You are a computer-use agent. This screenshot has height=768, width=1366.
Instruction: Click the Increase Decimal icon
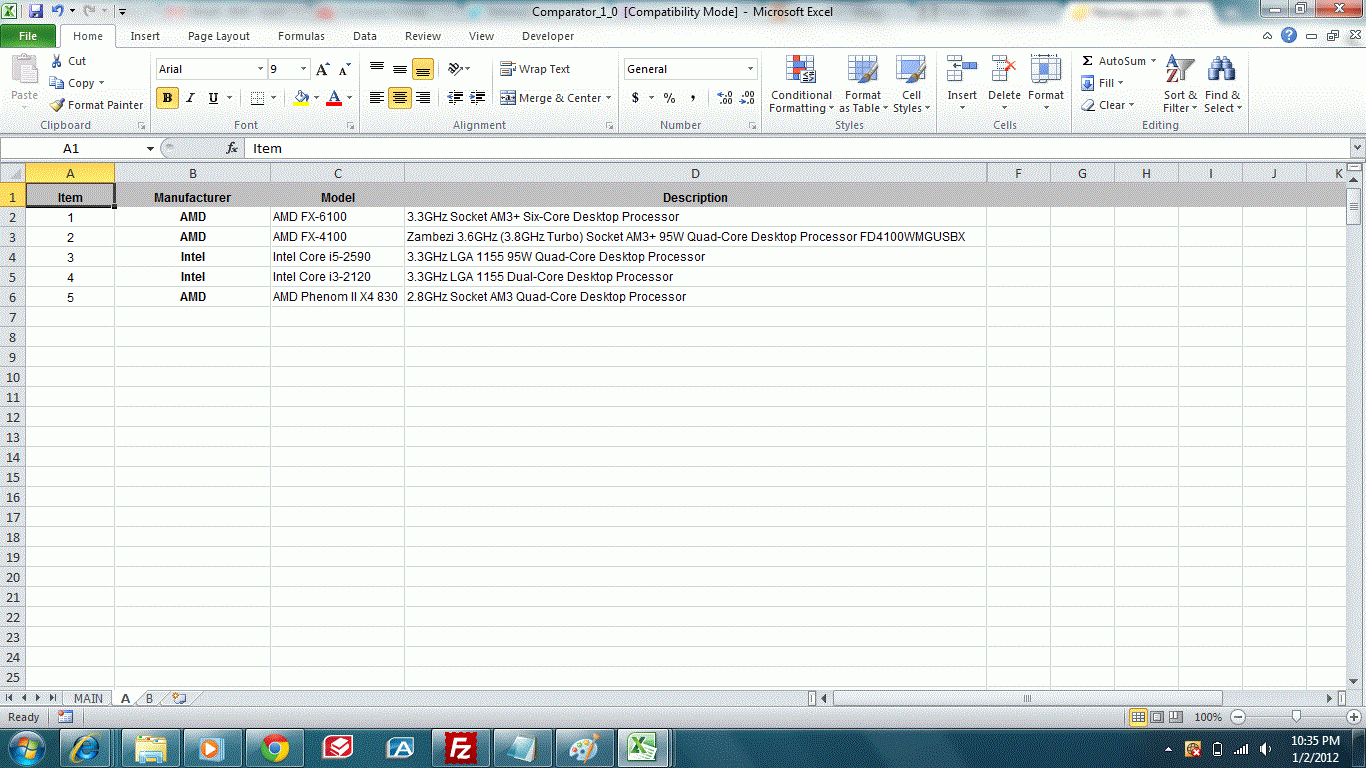tap(726, 98)
